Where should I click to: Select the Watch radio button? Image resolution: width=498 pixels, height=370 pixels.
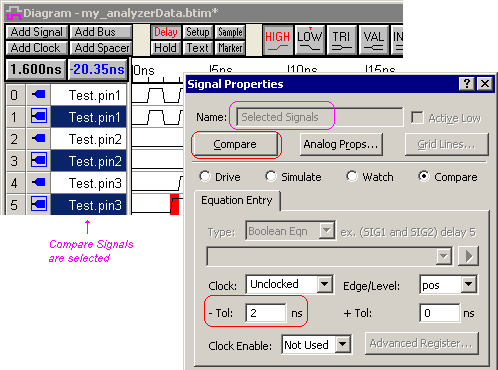click(x=352, y=176)
